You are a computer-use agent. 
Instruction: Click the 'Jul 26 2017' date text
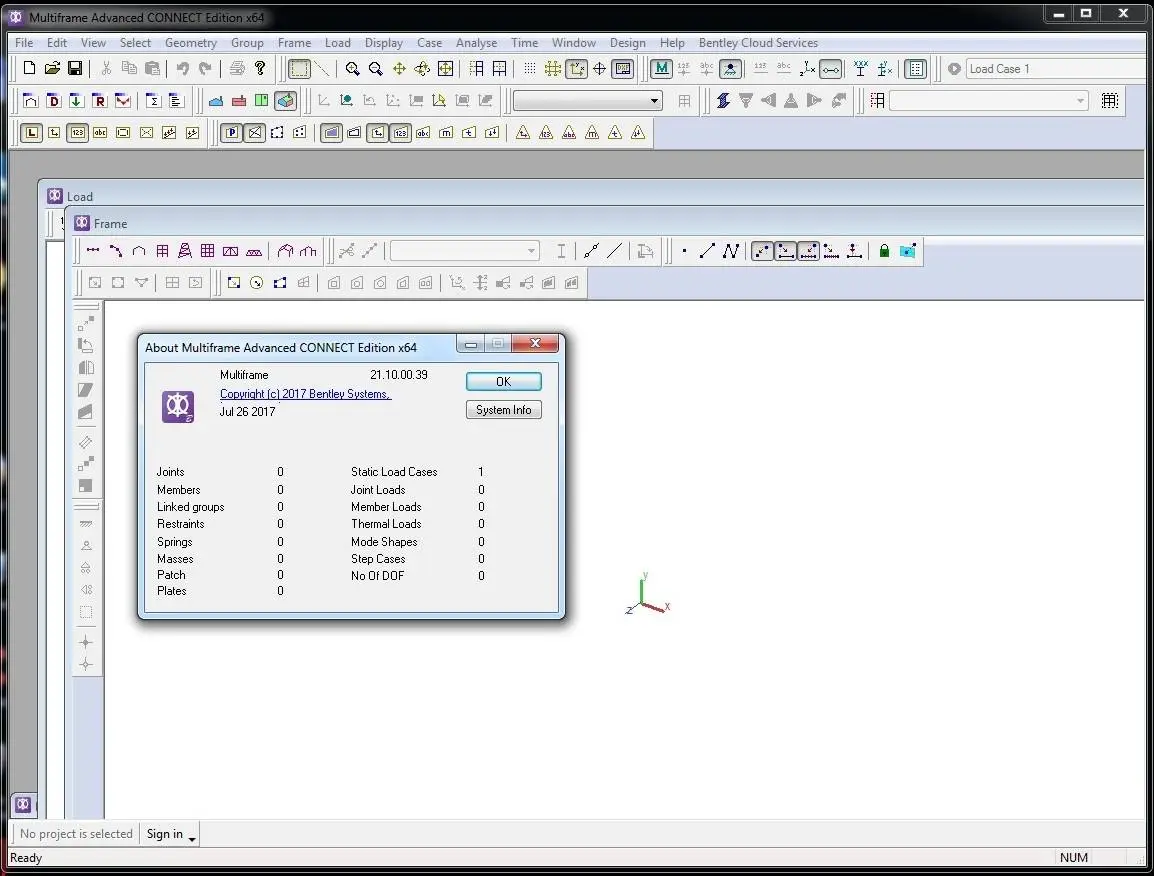[247, 411]
